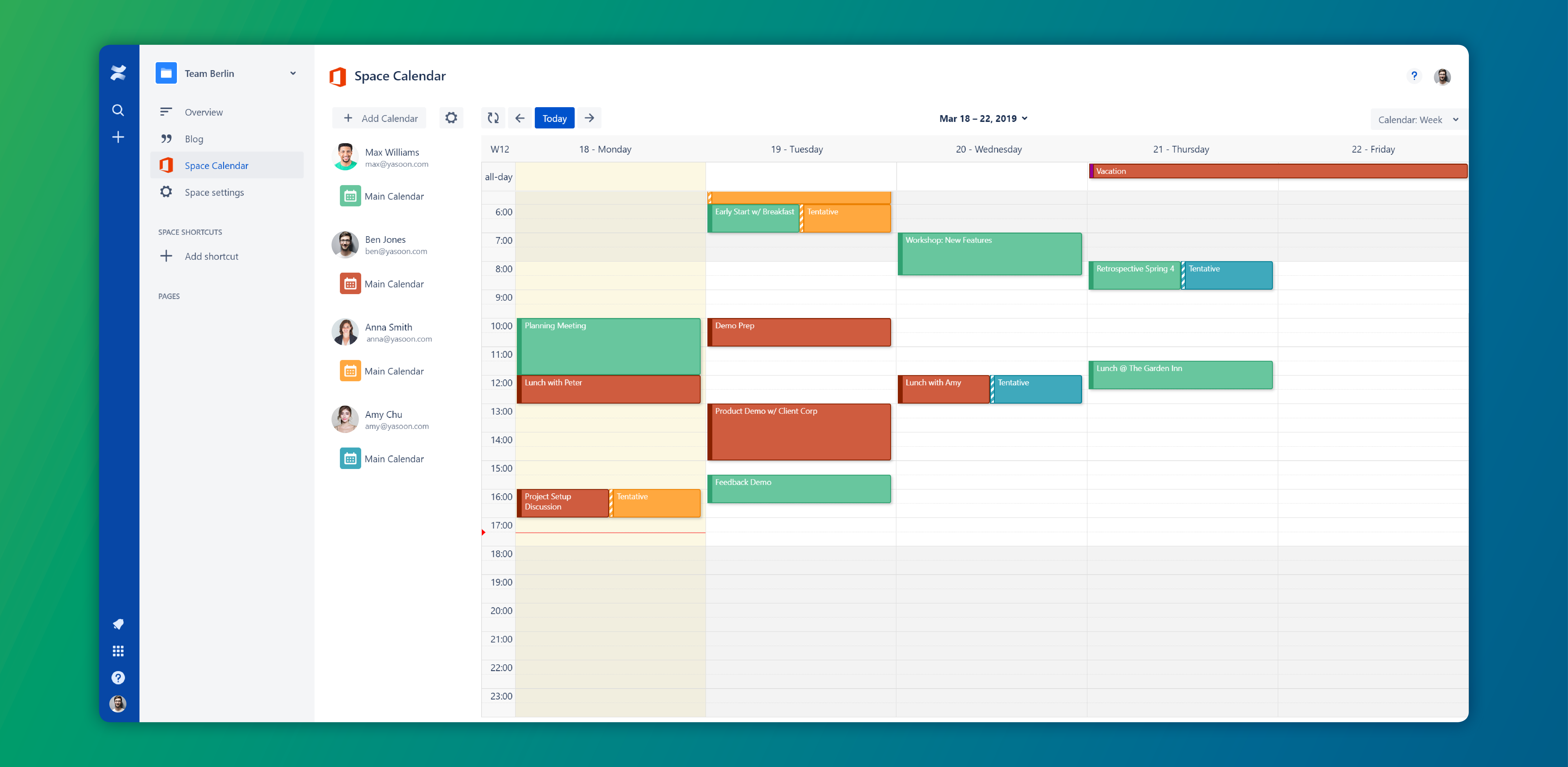Click the calendar settings gear icon
The height and width of the screenshot is (767, 1568).
pos(452,118)
